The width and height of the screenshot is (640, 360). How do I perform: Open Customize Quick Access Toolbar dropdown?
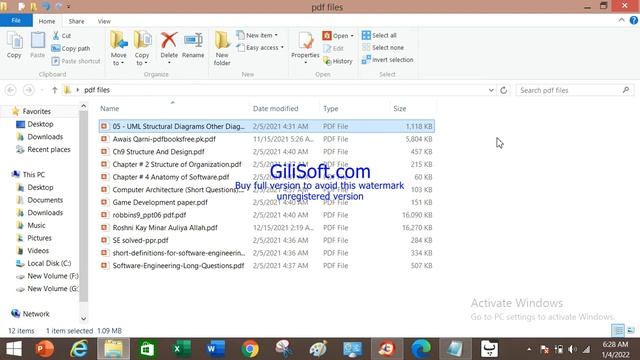[x=69, y=7]
